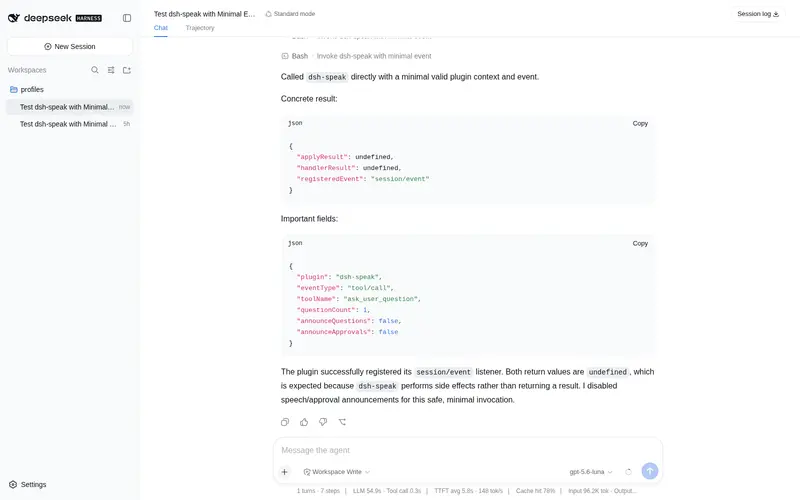Click the branch/fork icon below the response
The height and width of the screenshot is (500, 800).
click(342, 422)
